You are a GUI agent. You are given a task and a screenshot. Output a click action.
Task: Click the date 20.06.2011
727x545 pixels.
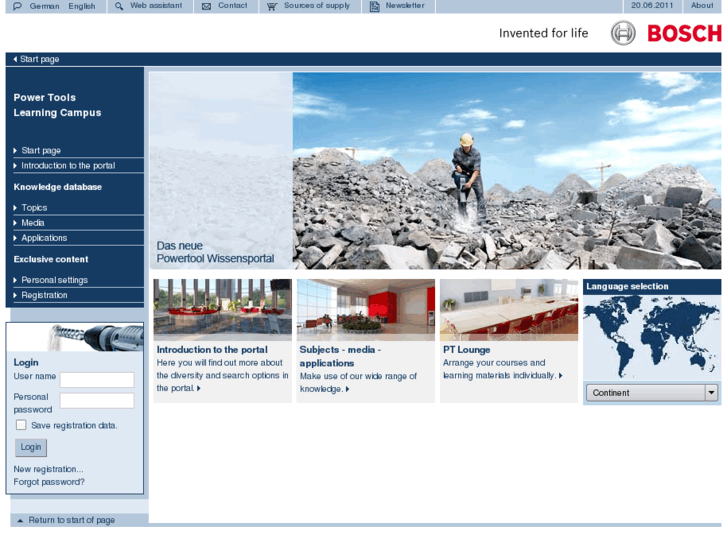pos(652,6)
